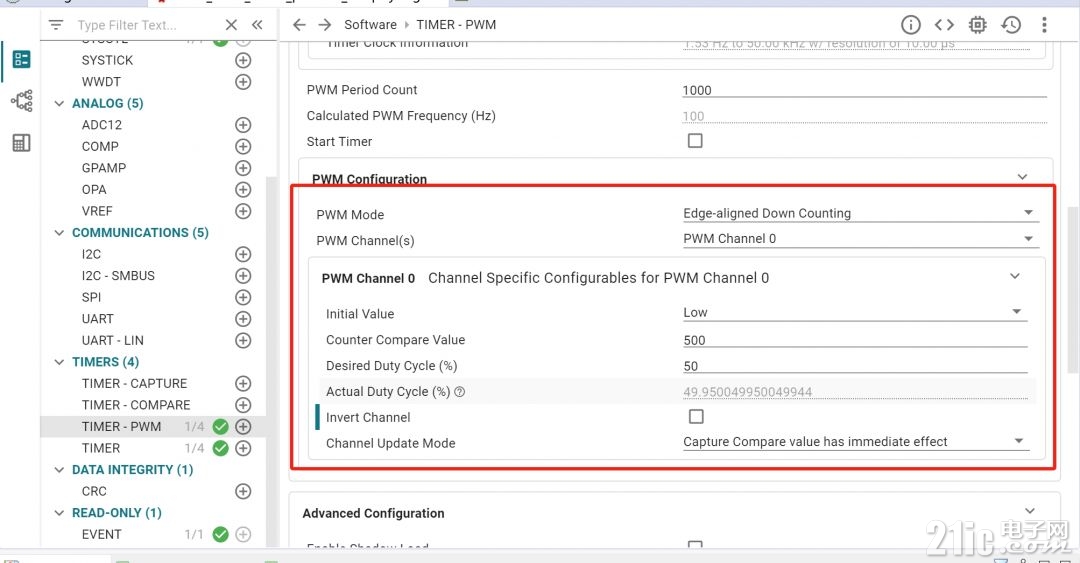Add a COMP module instance

point(243,147)
